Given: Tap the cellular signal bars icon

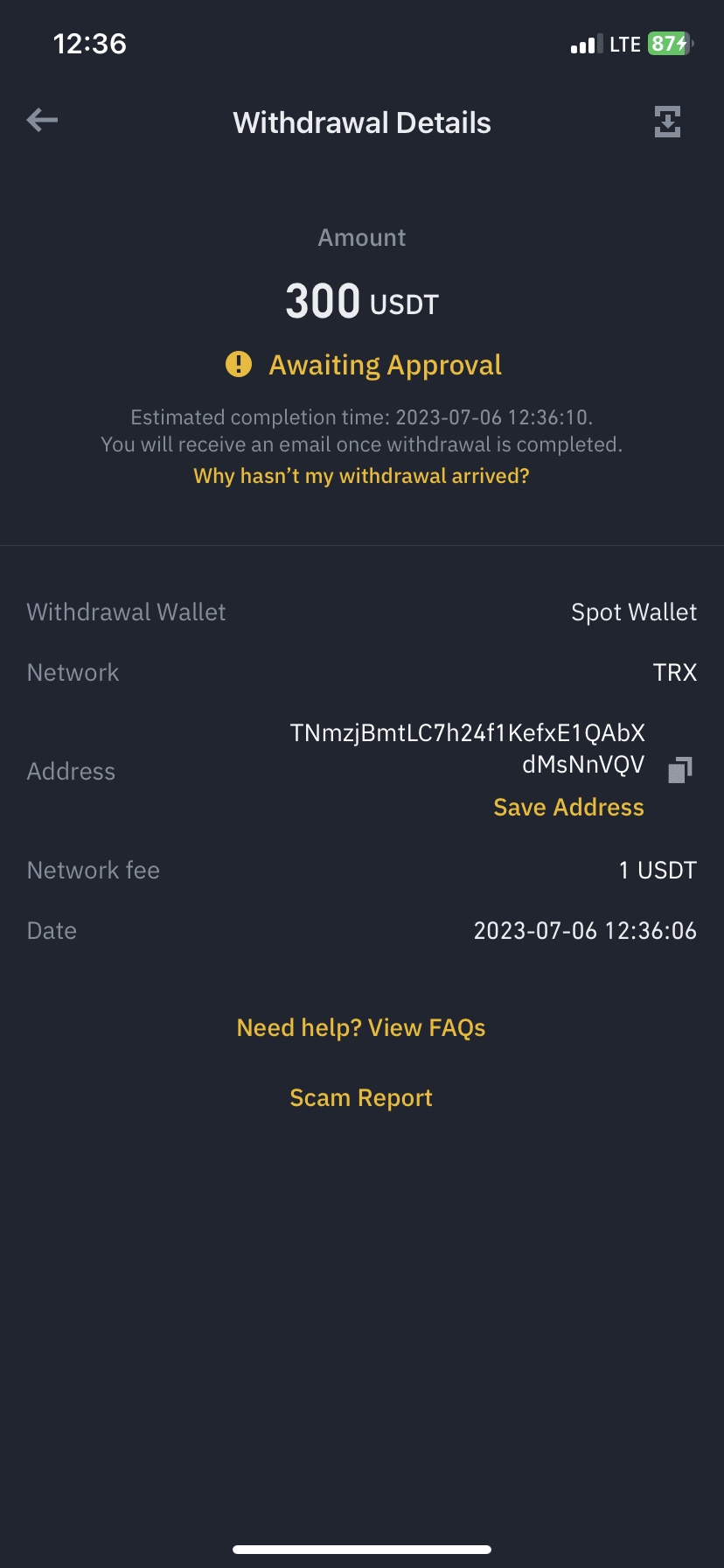Looking at the screenshot, I should pyautogui.click(x=586, y=45).
